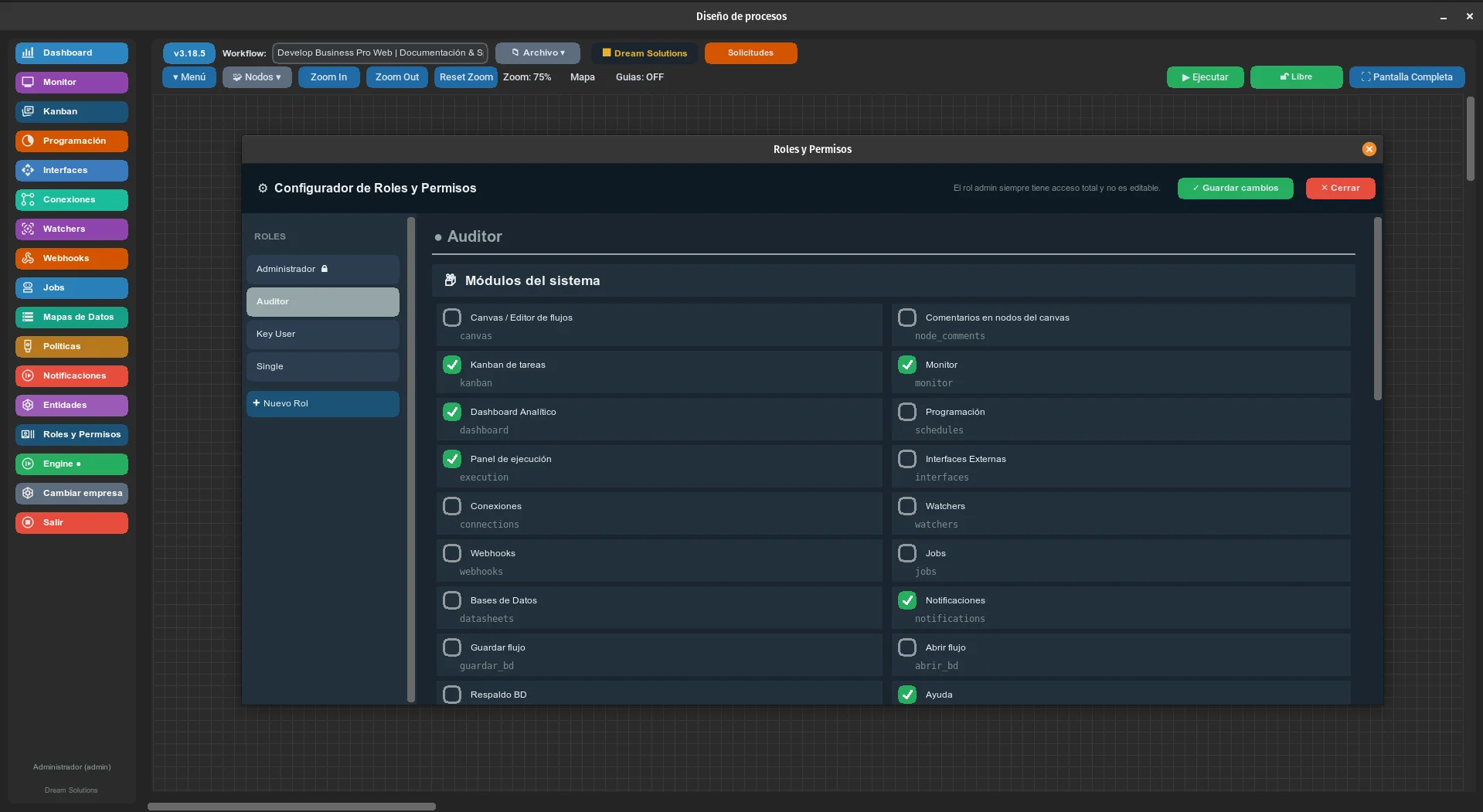Click the Monitor screen icon

[x=28, y=82]
